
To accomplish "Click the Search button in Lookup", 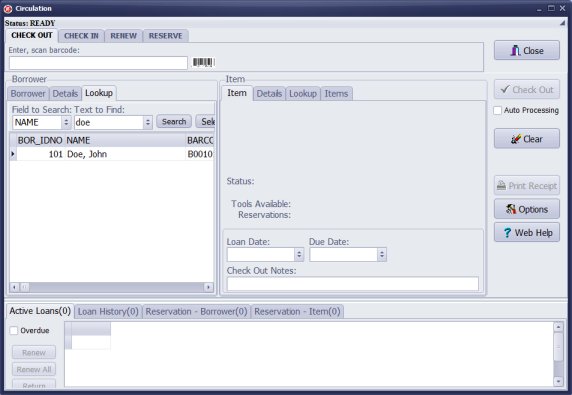I will tap(174, 121).
